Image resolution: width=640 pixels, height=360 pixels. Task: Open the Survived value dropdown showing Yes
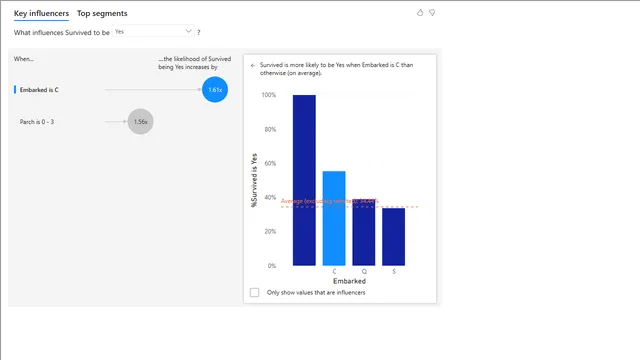coord(153,31)
